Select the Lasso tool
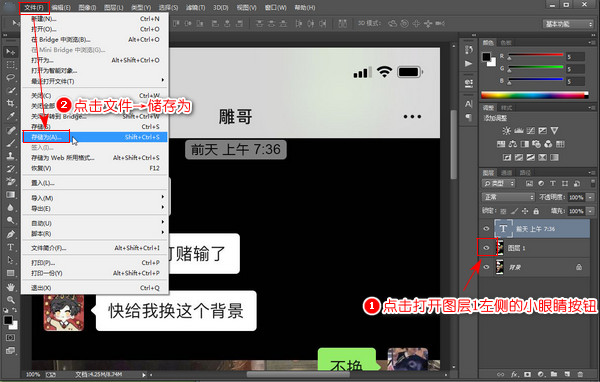This screenshot has width=600, height=382. pyautogui.click(x=10, y=77)
